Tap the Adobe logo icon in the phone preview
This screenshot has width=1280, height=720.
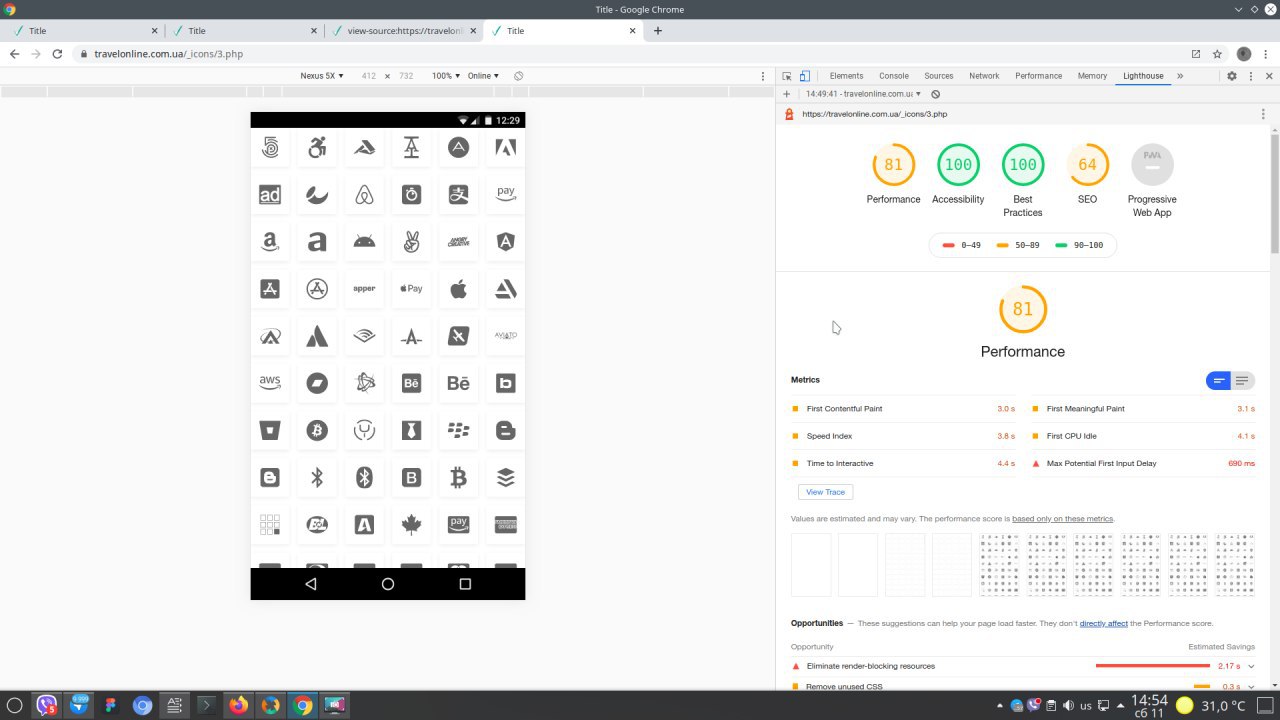point(506,148)
